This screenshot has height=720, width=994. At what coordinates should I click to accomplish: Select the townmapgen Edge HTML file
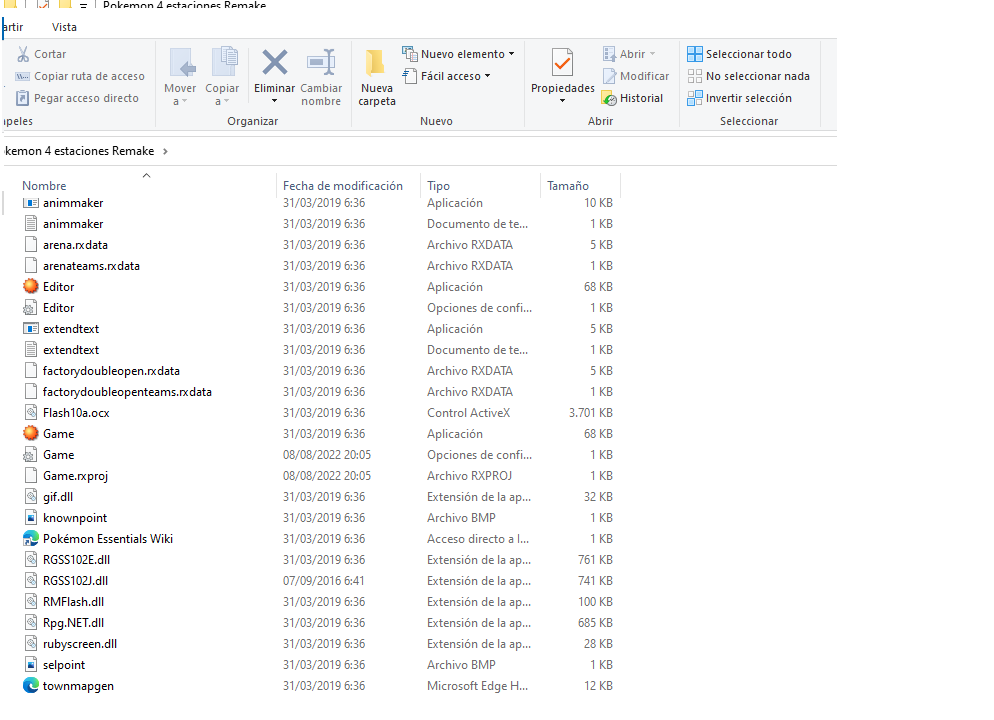(78, 686)
